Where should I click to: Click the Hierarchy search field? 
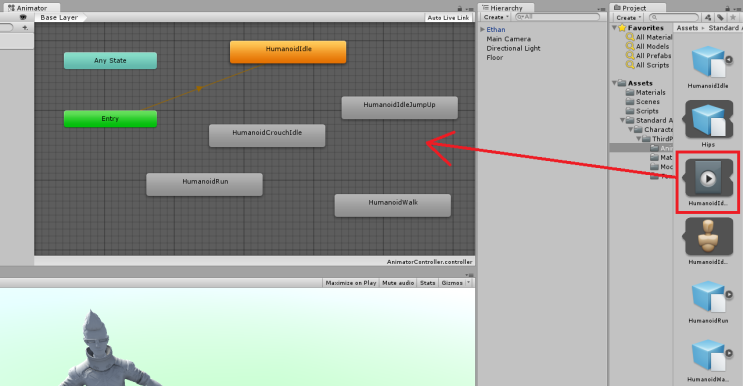pos(557,17)
